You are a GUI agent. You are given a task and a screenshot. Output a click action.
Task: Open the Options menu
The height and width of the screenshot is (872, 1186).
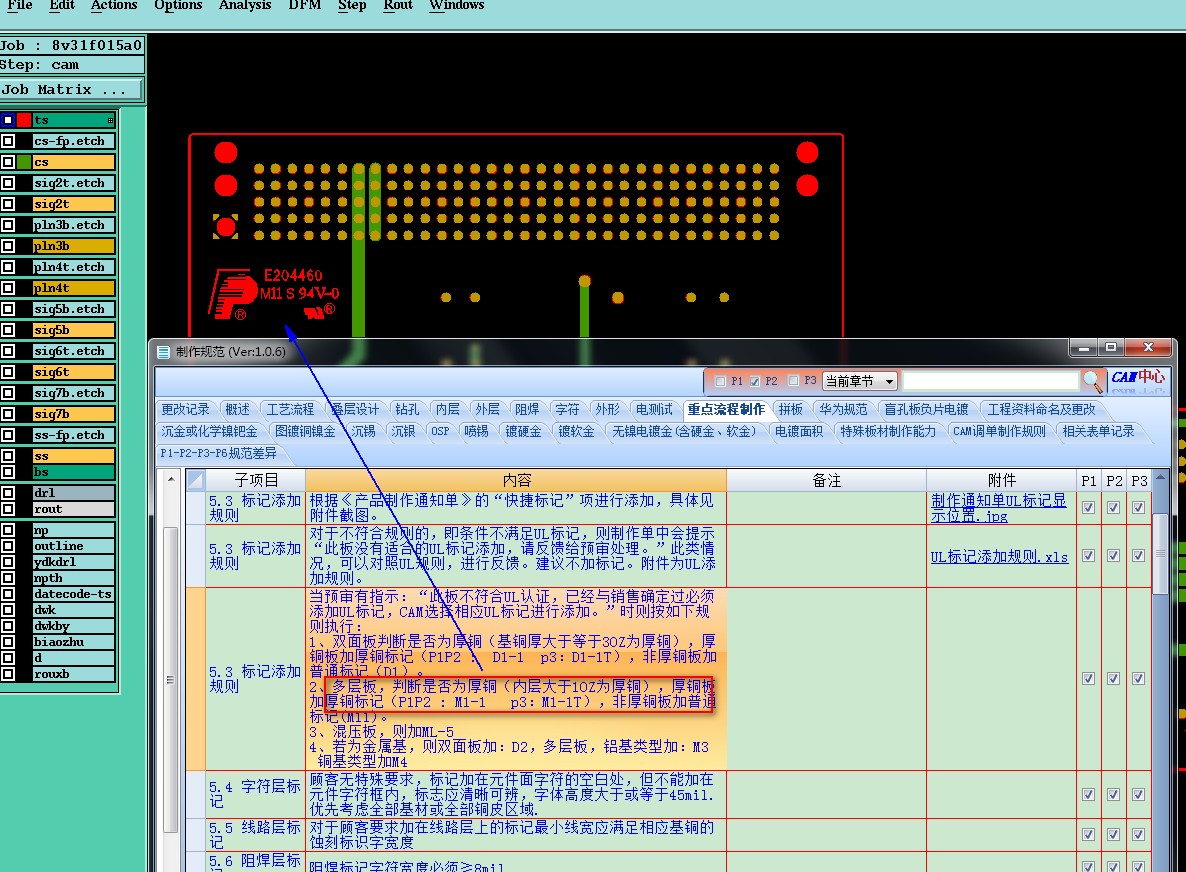(x=179, y=5)
